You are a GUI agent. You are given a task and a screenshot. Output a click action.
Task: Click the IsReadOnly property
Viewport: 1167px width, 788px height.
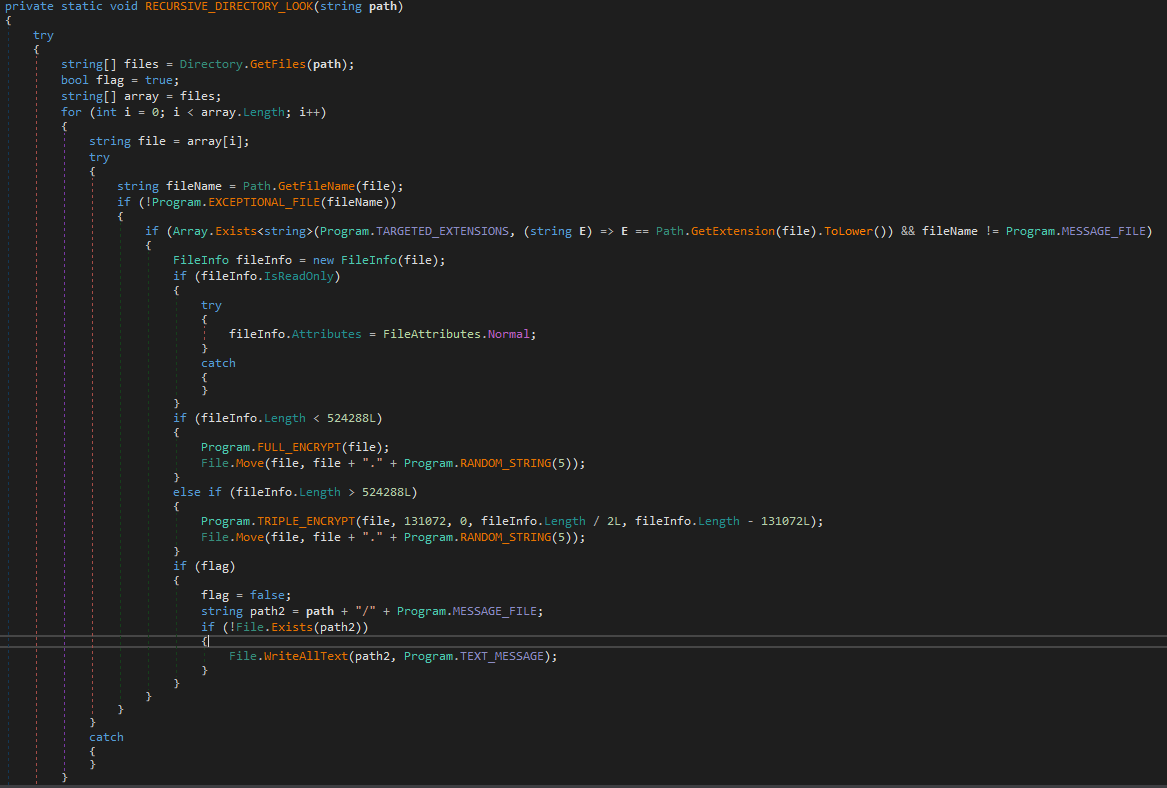(x=298, y=276)
